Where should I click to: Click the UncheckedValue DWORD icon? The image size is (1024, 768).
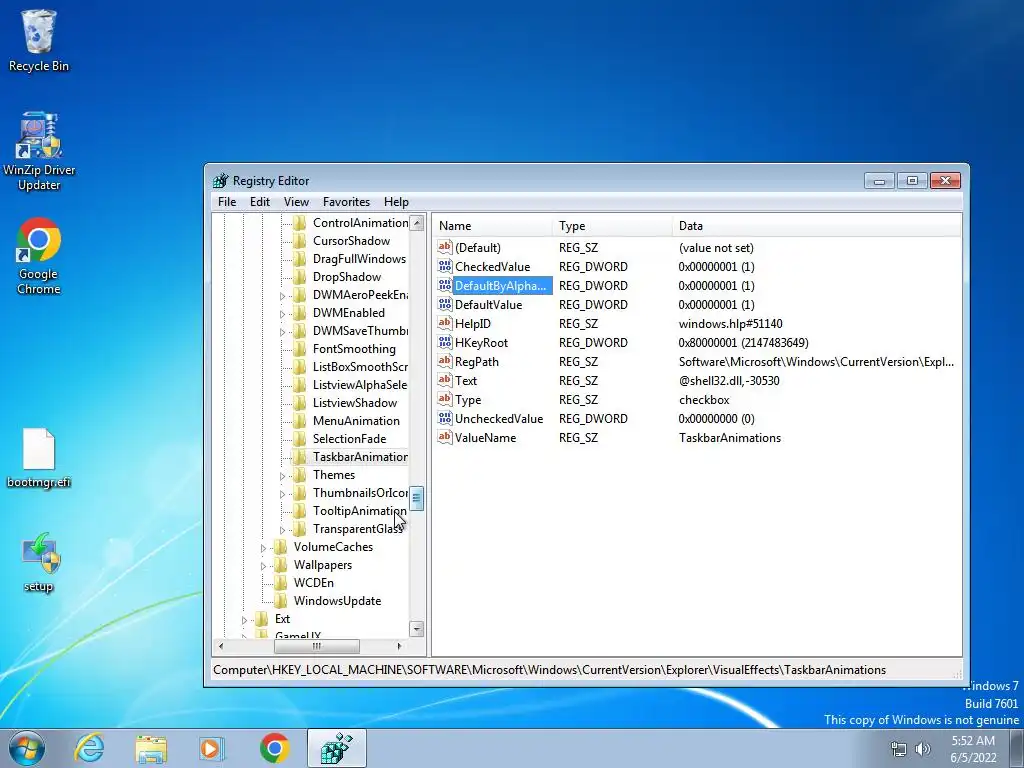pyautogui.click(x=445, y=419)
